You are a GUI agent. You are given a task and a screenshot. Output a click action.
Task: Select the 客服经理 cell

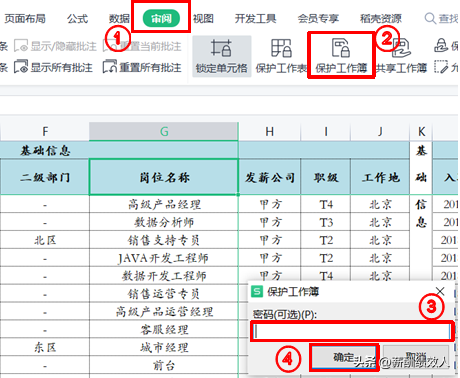164,330
